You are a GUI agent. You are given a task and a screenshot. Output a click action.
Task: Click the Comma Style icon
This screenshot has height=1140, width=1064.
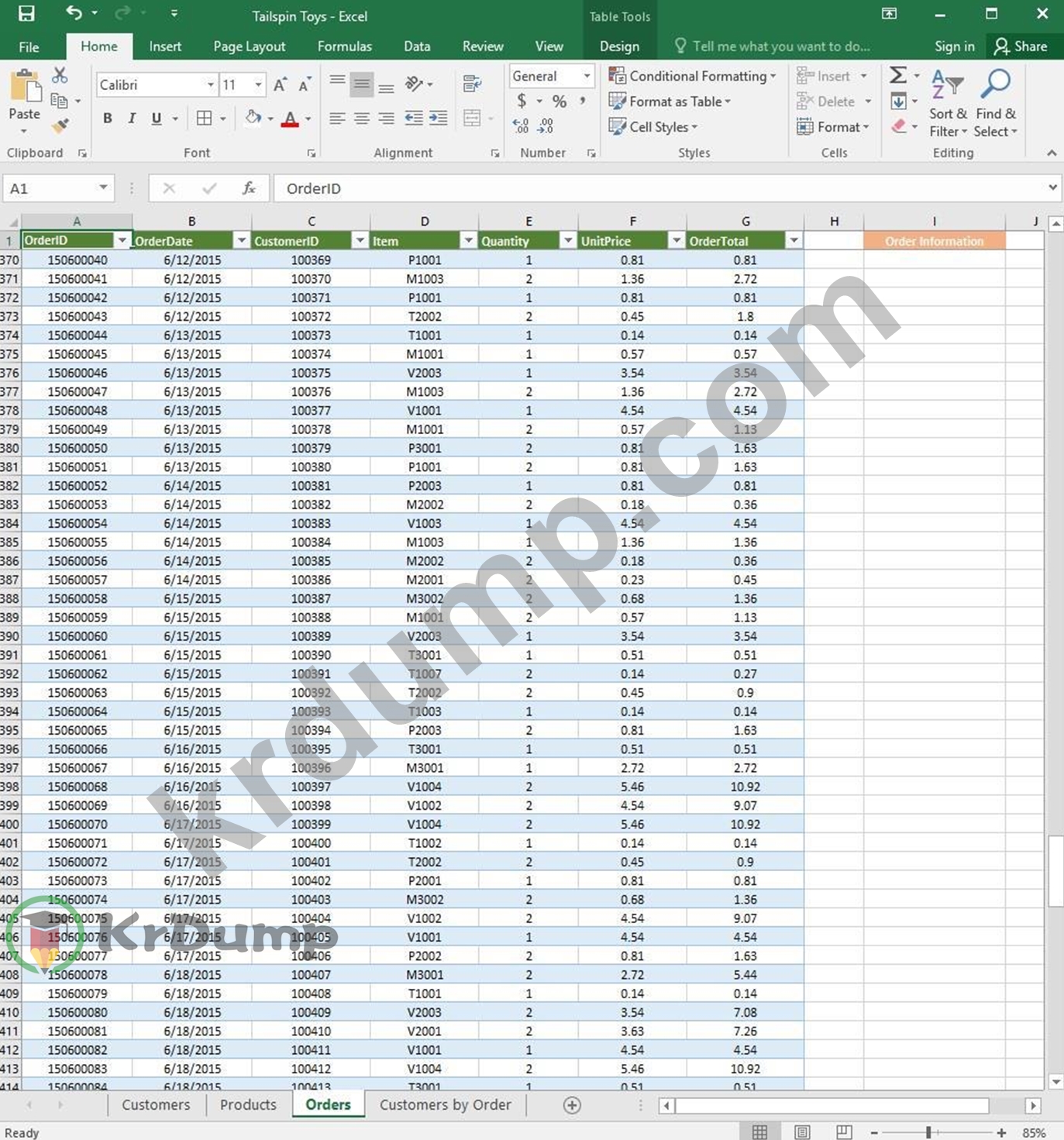click(x=583, y=101)
